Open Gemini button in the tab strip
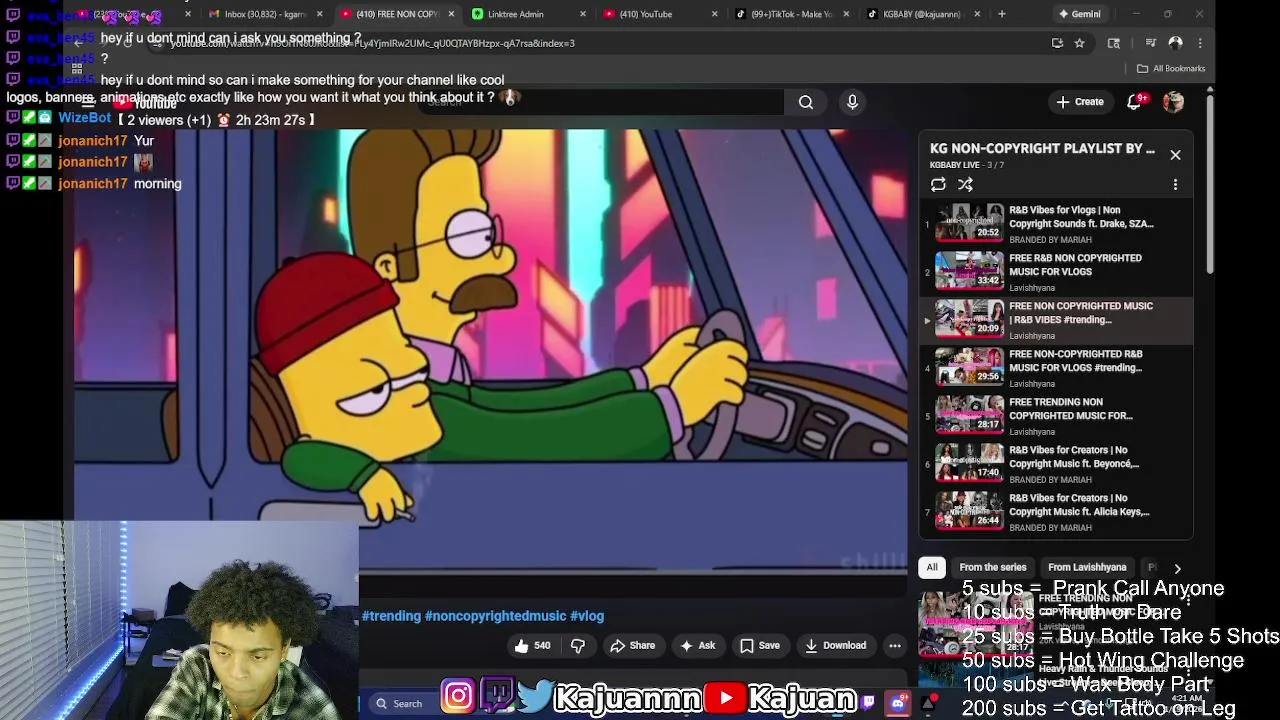 (1079, 14)
